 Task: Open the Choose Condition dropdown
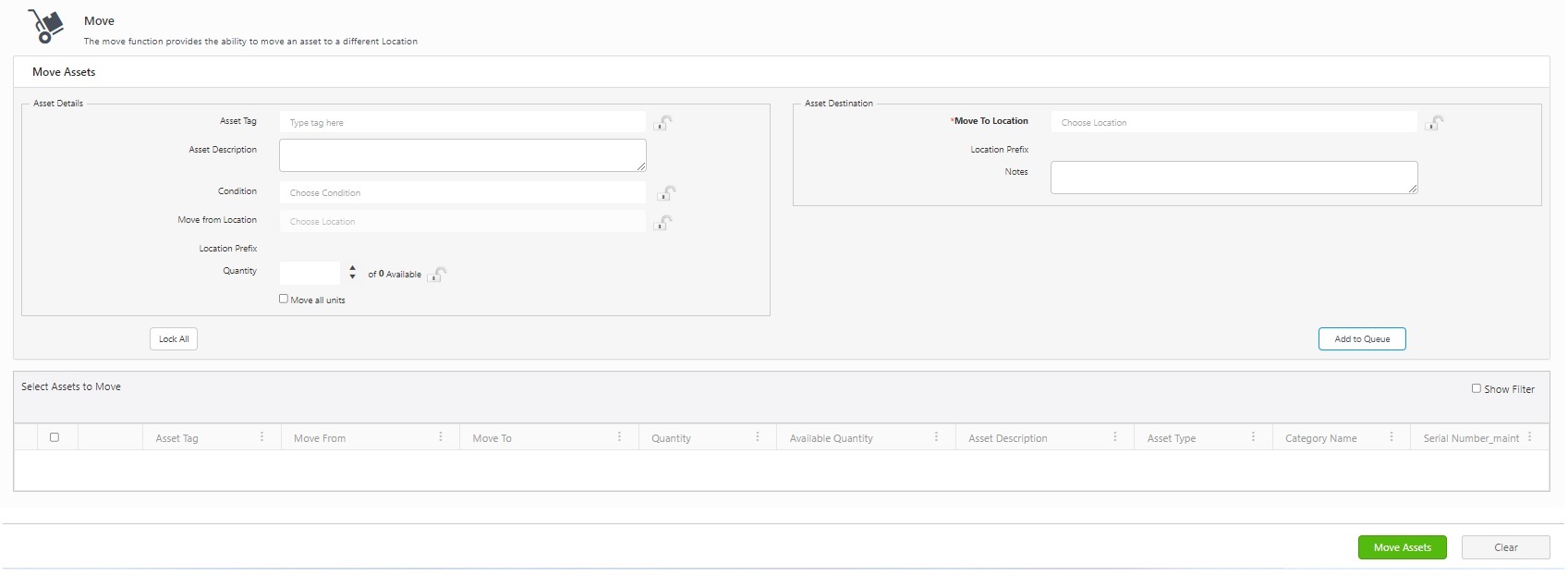pyautogui.click(x=462, y=192)
